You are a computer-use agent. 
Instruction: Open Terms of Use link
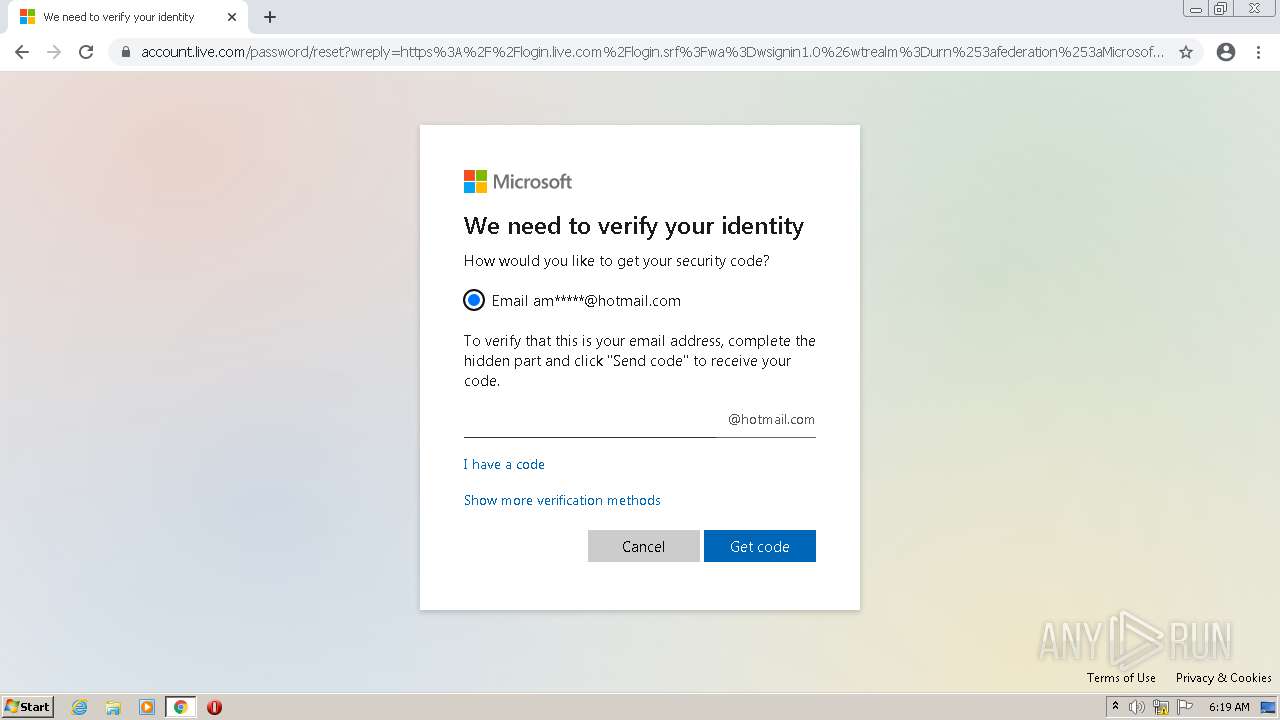1121,678
